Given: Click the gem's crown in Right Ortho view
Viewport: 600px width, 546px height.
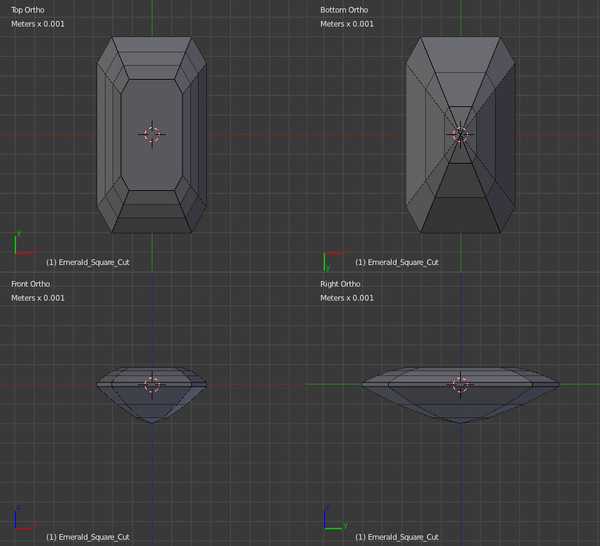Looking at the screenshot, I should point(460,375).
